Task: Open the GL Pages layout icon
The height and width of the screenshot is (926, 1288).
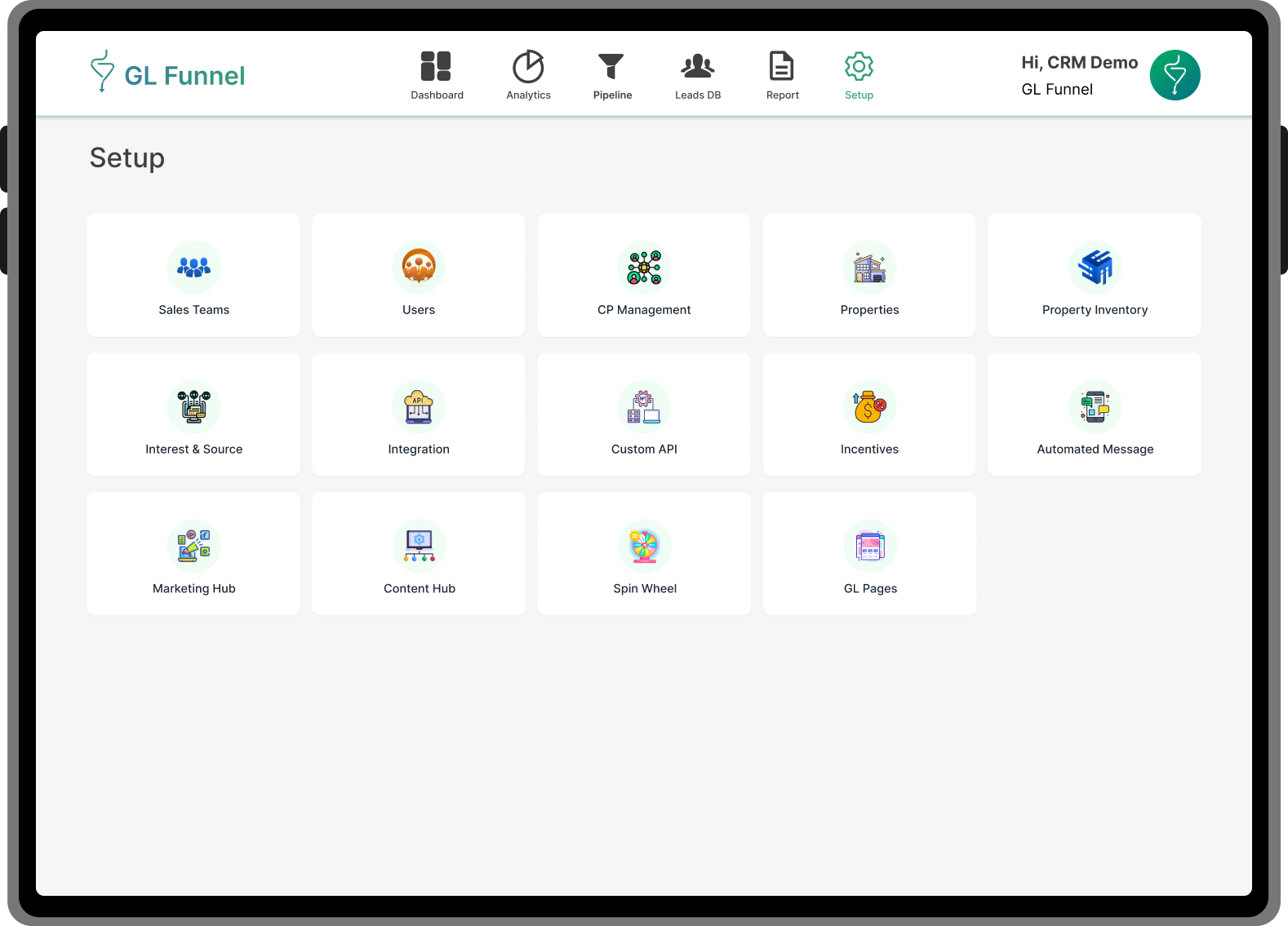Action: 869,546
